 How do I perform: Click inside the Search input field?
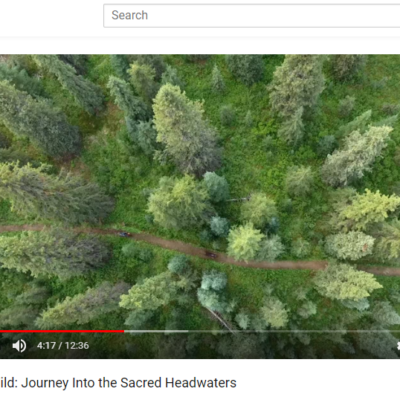[x=252, y=15]
